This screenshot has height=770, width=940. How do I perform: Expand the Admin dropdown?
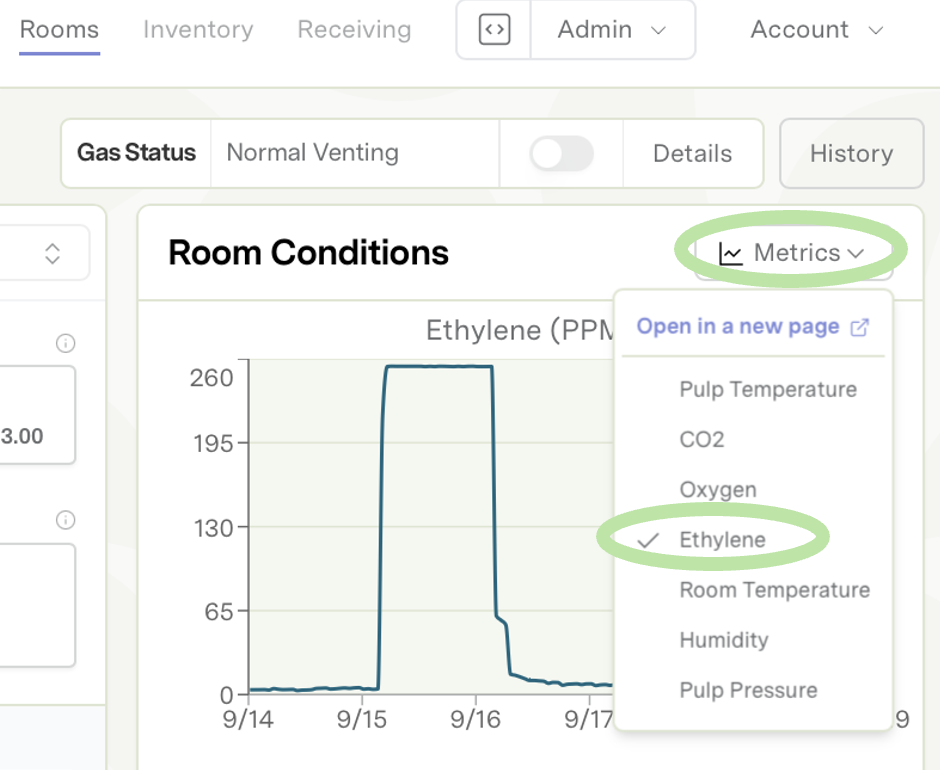point(612,30)
